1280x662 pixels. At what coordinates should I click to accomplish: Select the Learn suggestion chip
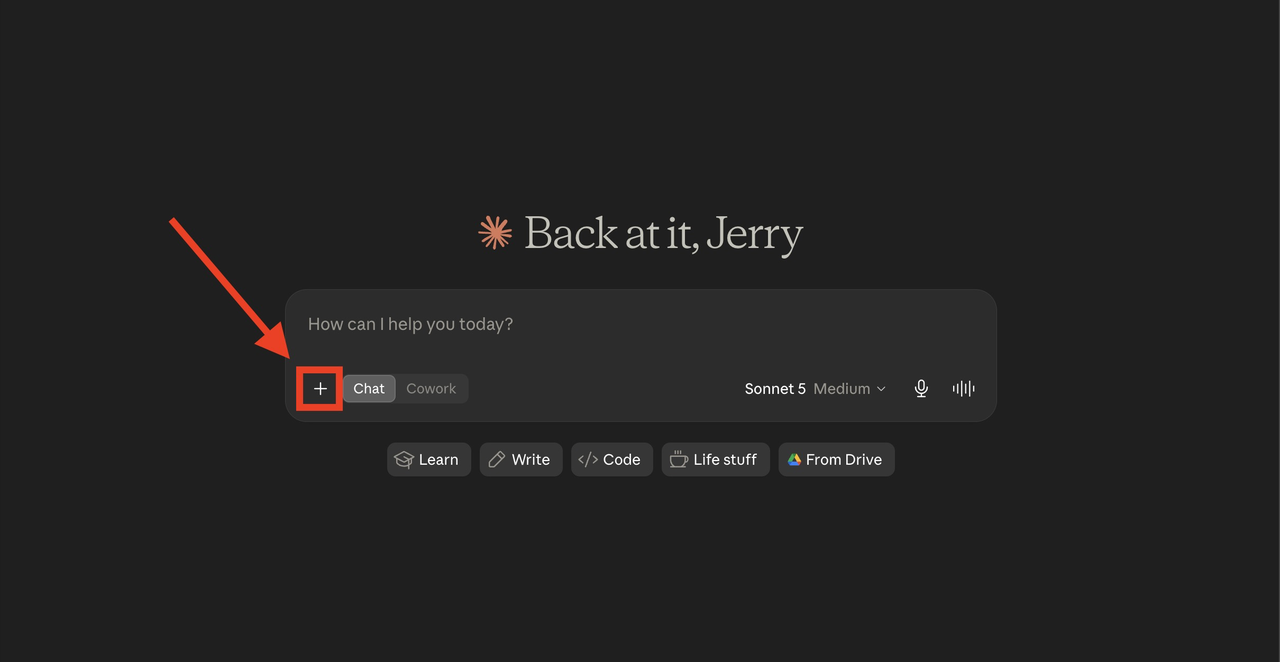(x=428, y=460)
